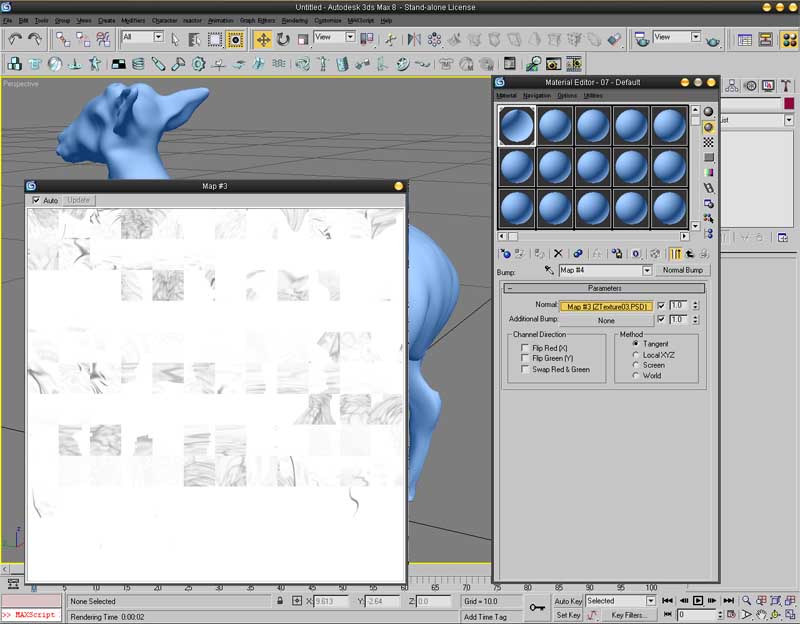Click Reset Map/Mtl (X) icon in Material Editor

[x=558, y=254]
